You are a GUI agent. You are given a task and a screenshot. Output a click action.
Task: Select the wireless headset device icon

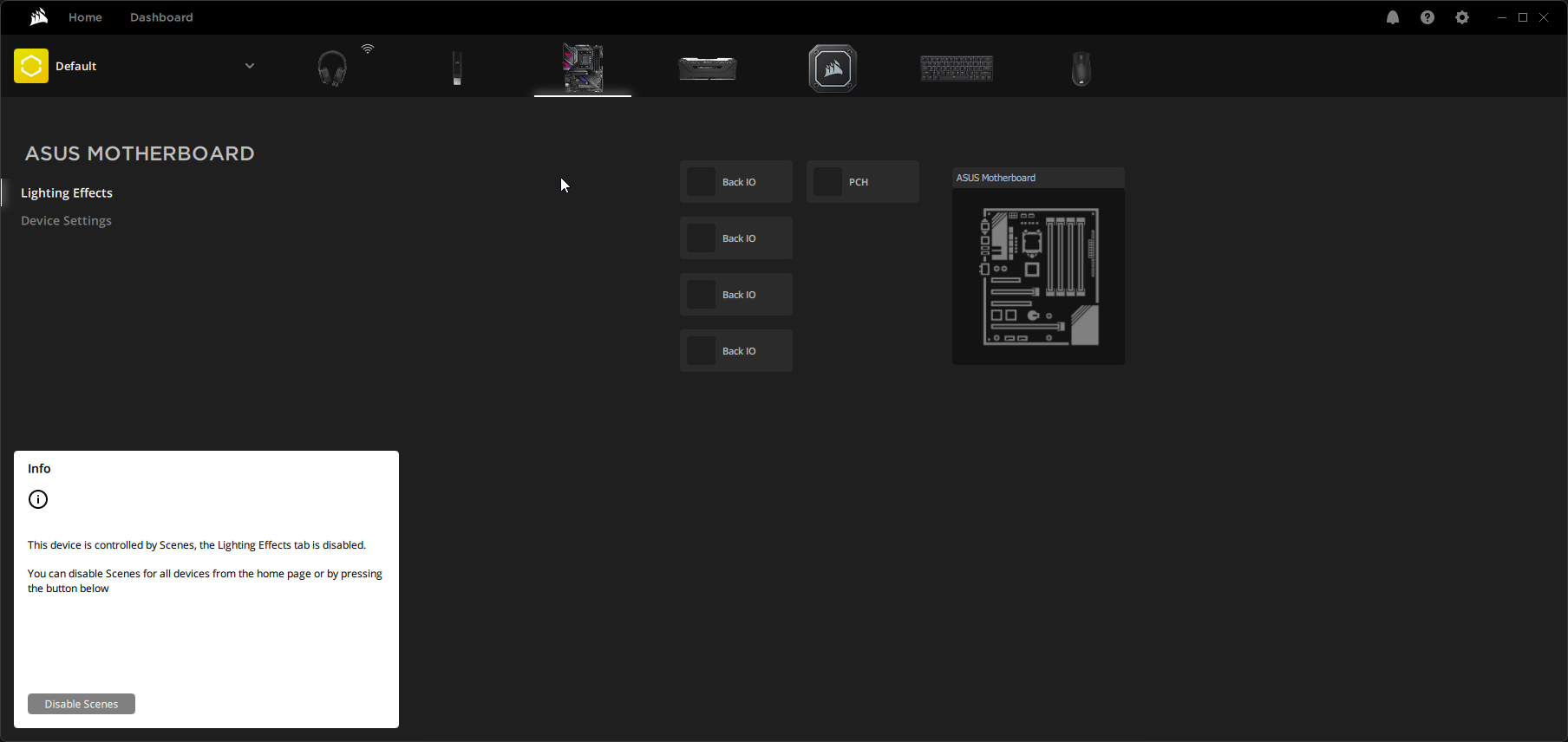[x=332, y=68]
